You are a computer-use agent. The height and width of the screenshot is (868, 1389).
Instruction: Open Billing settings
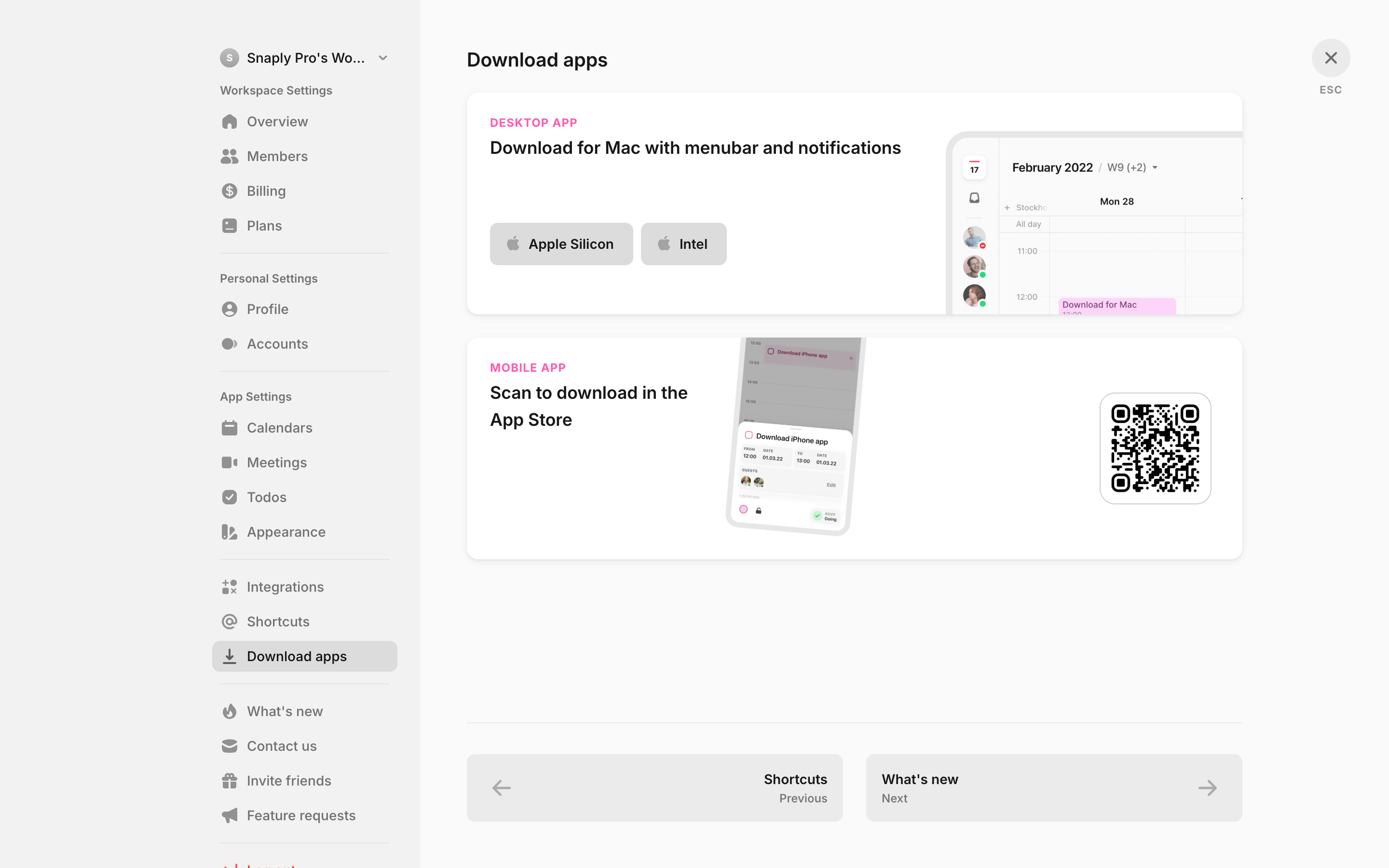click(304, 191)
